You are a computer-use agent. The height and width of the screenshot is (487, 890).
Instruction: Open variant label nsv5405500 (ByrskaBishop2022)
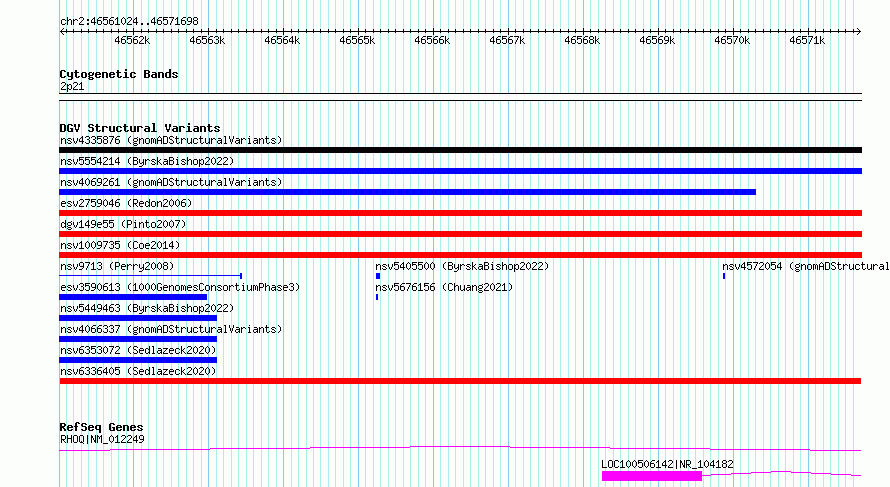point(462,266)
